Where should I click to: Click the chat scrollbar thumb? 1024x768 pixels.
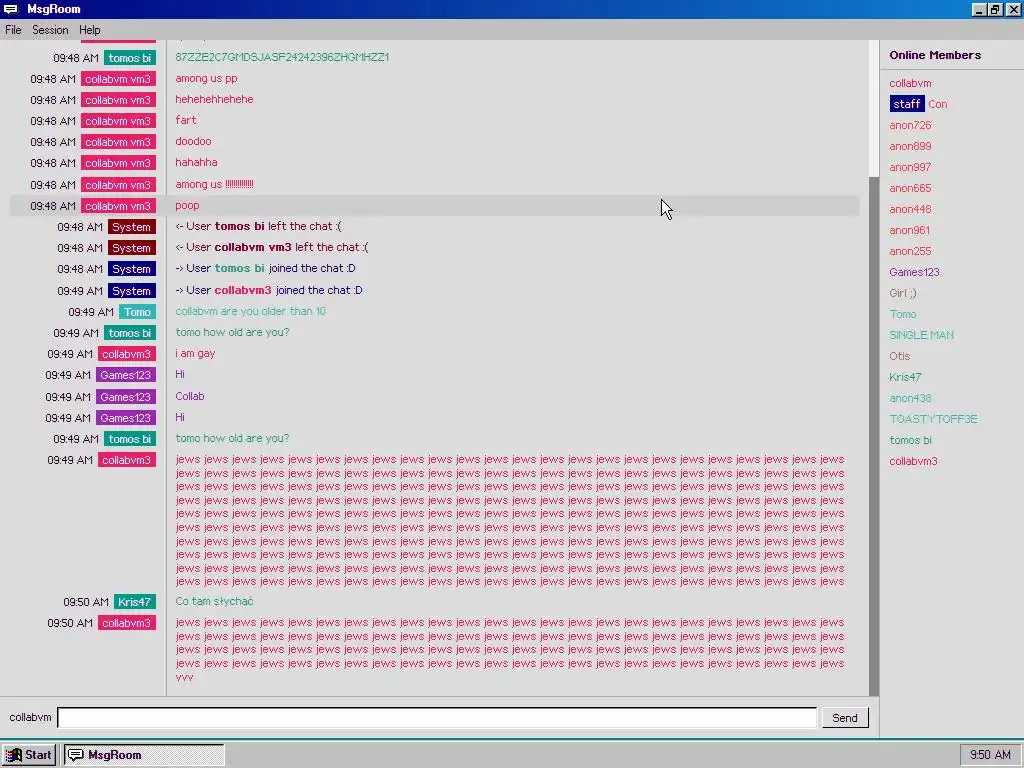click(874, 436)
